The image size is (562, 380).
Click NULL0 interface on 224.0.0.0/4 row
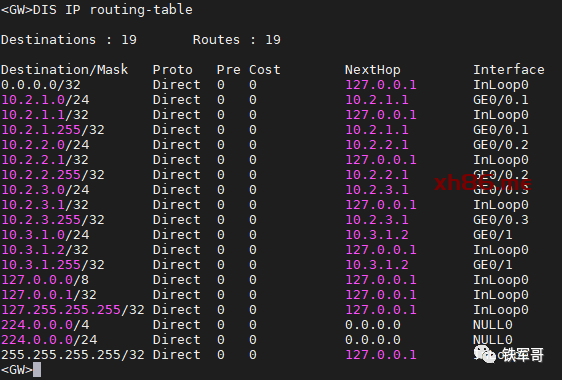point(493,325)
